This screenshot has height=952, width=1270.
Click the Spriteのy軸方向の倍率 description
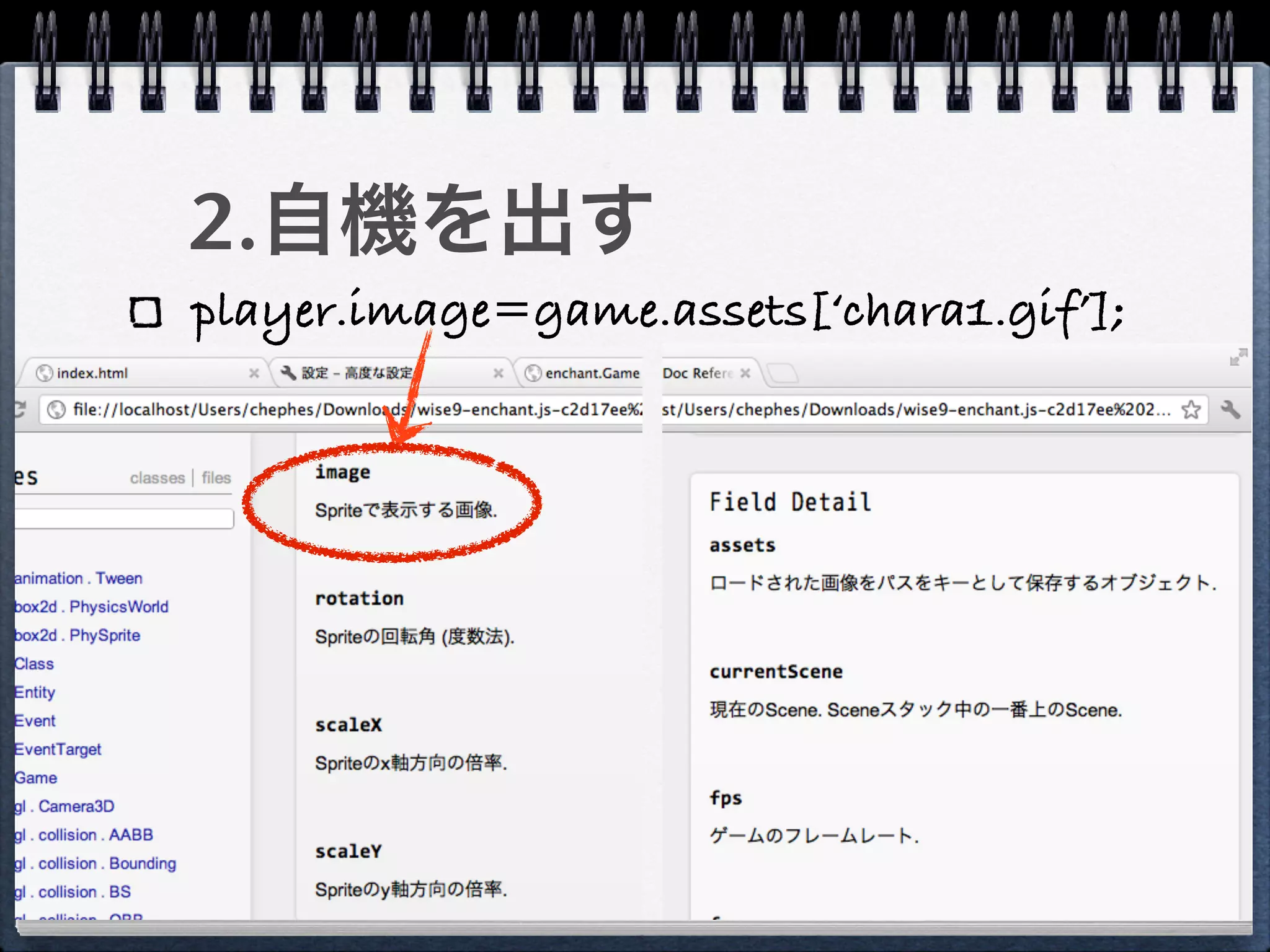[x=411, y=889]
